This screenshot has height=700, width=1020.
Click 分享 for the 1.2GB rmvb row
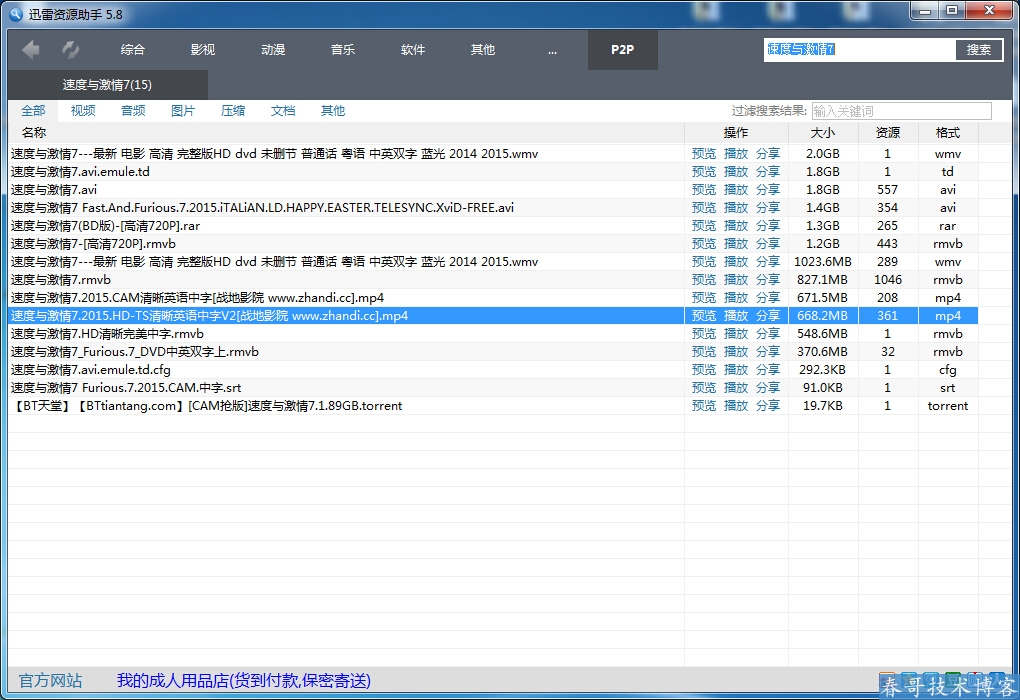[768, 244]
